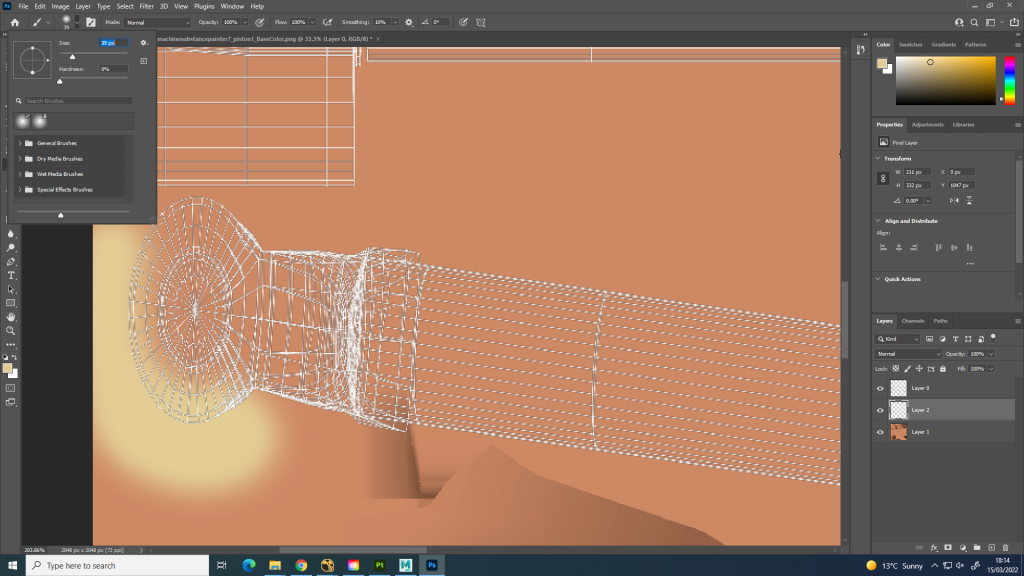This screenshot has width=1024, height=576.
Task: Open the Layer menu
Action: [x=83, y=7]
